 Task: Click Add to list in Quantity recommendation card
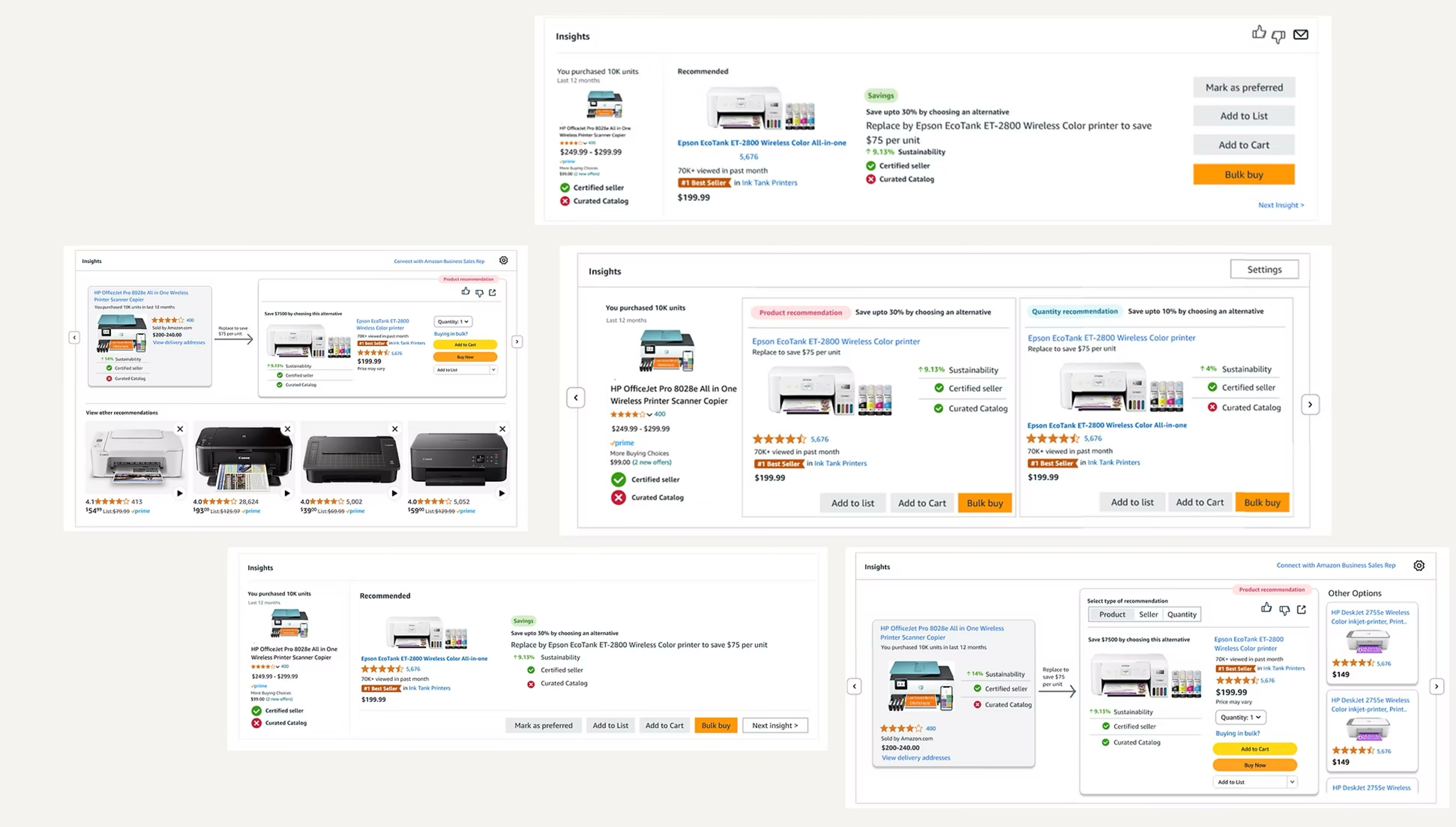(x=1132, y=502)
